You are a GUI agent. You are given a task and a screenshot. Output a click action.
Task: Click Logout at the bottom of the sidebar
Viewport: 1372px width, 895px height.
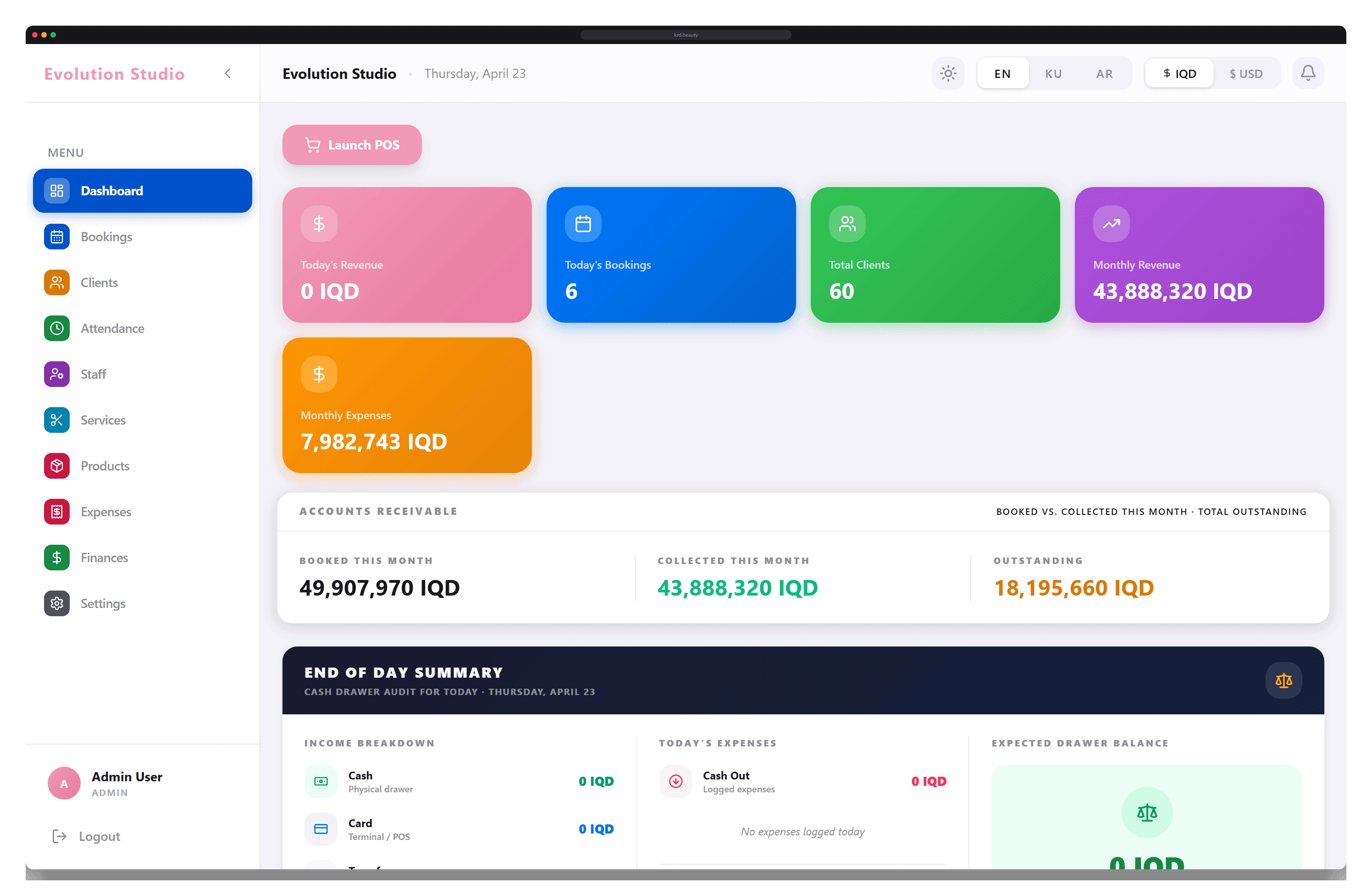pos(99,836)
